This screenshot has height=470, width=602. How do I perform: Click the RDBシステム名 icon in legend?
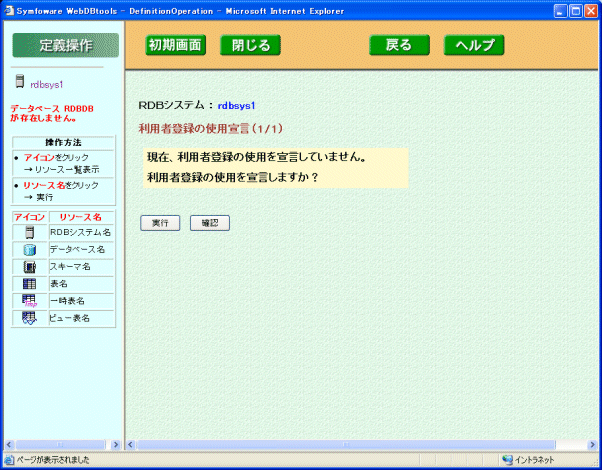tap(29, 232)
